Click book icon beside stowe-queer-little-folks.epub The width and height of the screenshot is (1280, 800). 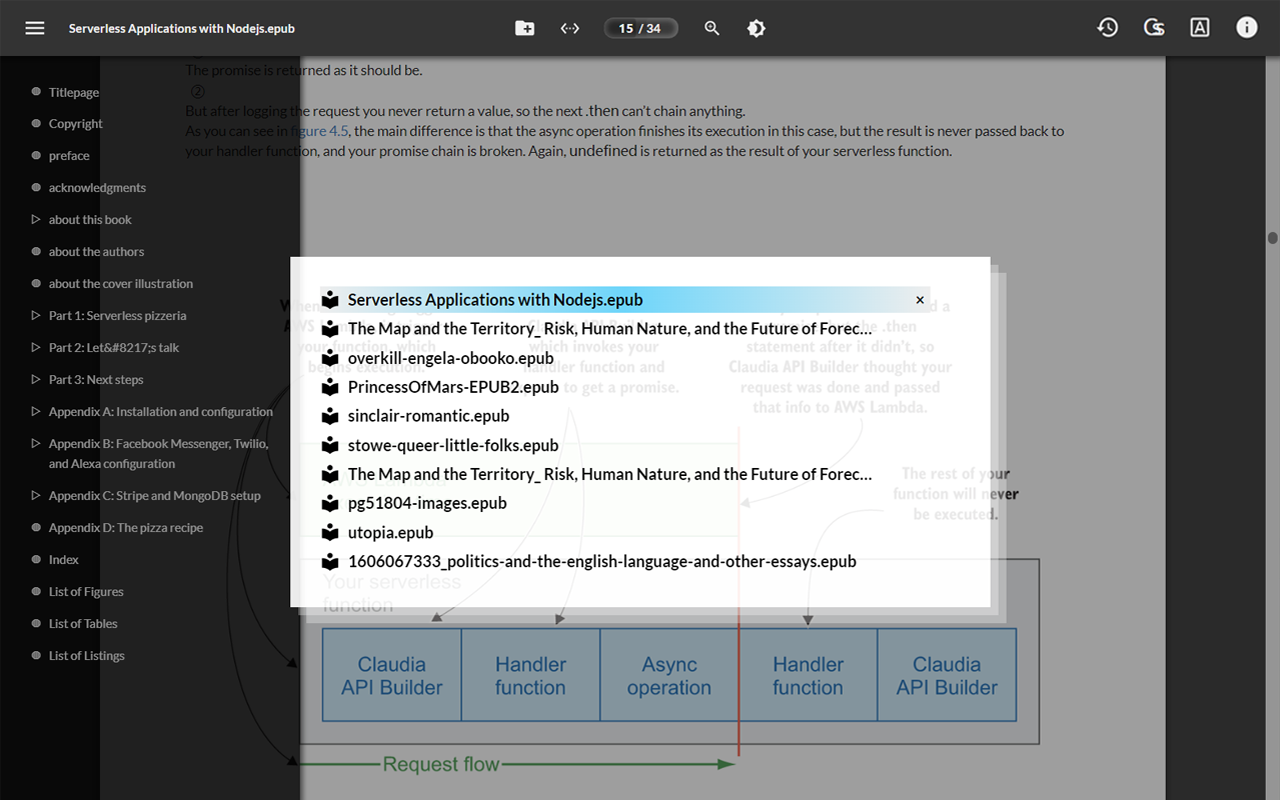[330, 445]
